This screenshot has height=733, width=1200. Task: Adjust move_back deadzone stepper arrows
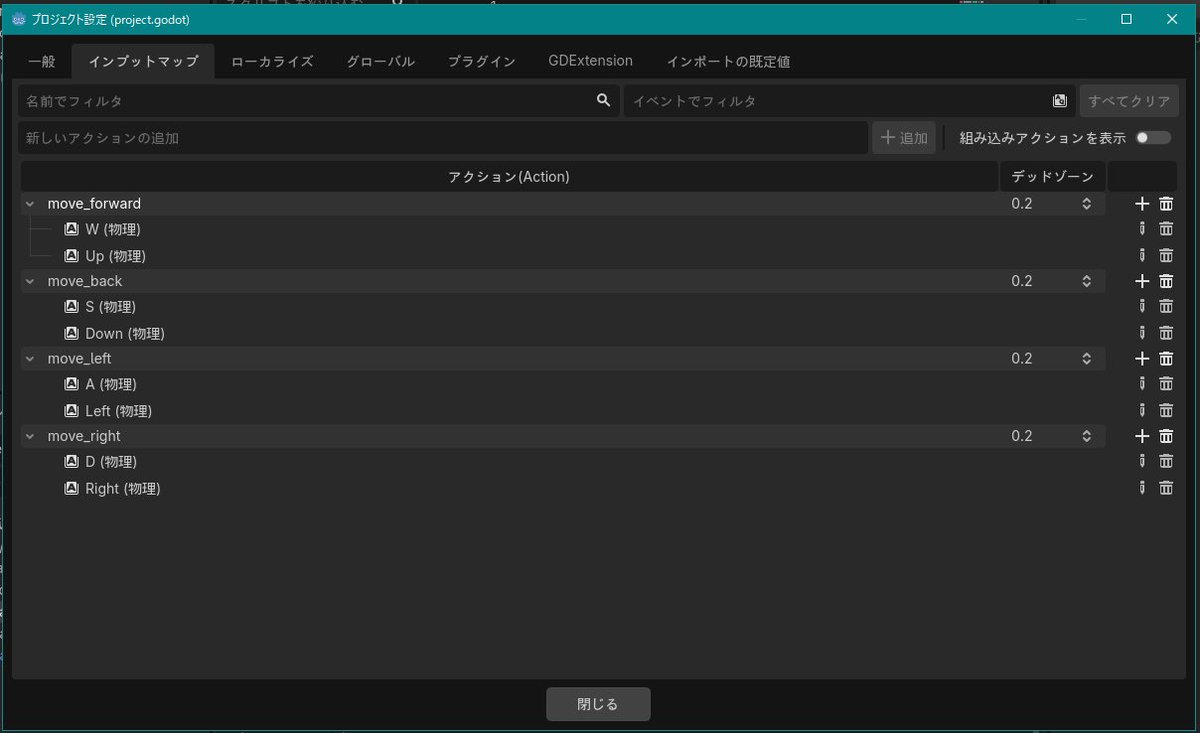tap(1086, 281)
